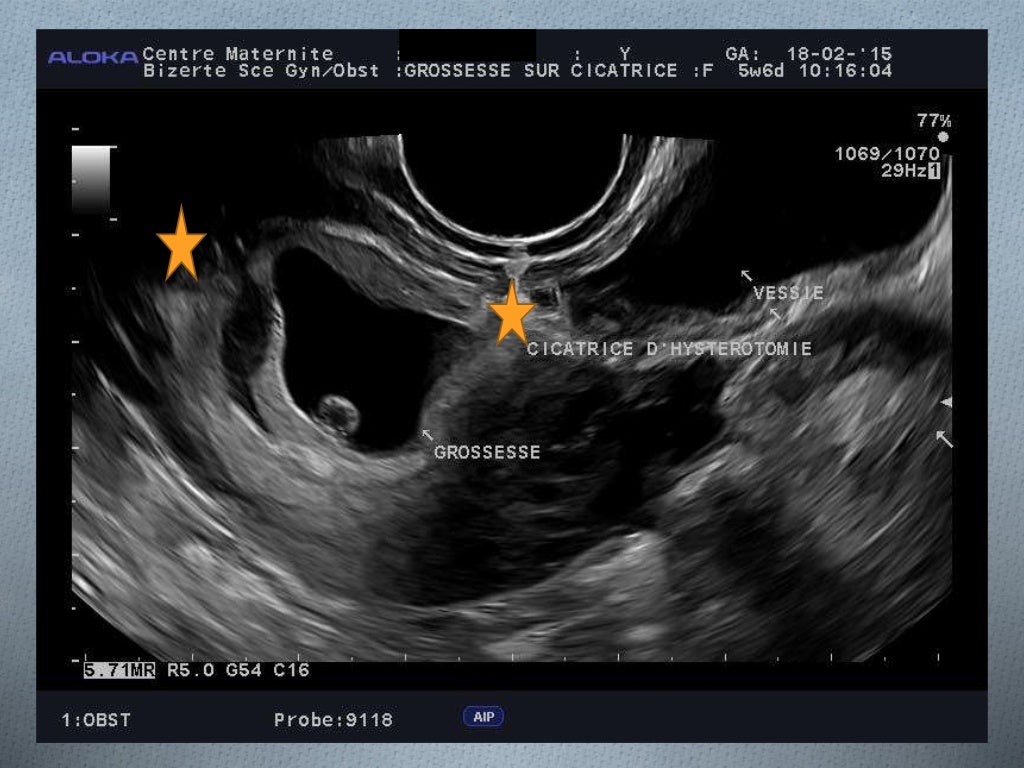The width and height of the screenshot is (1024, 768).
Task: Click the date '18-02-'15'
Action: 839,54
